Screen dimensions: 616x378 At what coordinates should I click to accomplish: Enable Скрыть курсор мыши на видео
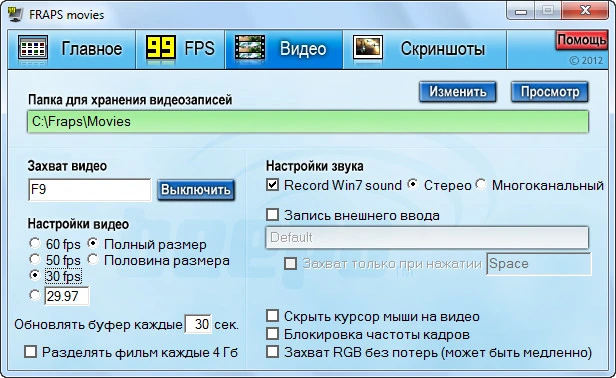point(273,316)
